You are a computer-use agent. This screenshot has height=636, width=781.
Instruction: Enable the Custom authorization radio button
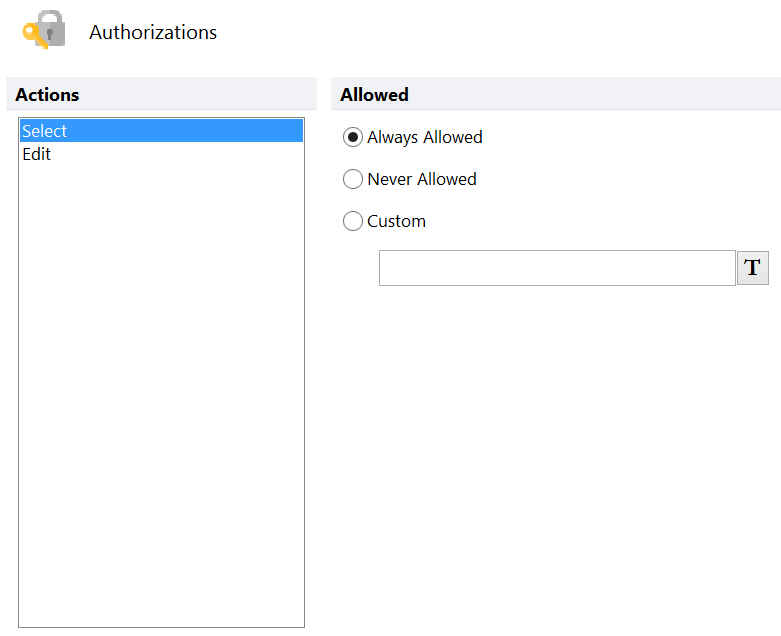point(352,221)
